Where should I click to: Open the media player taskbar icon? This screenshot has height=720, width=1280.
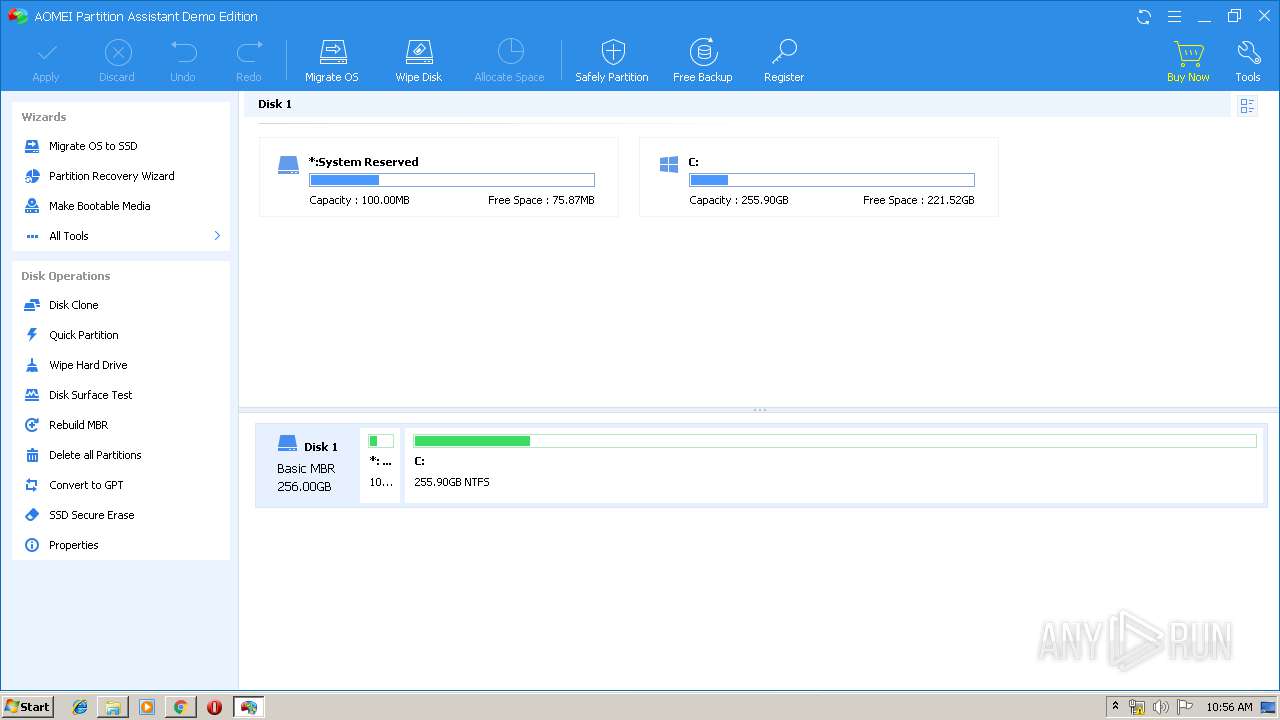coord(147,707)
